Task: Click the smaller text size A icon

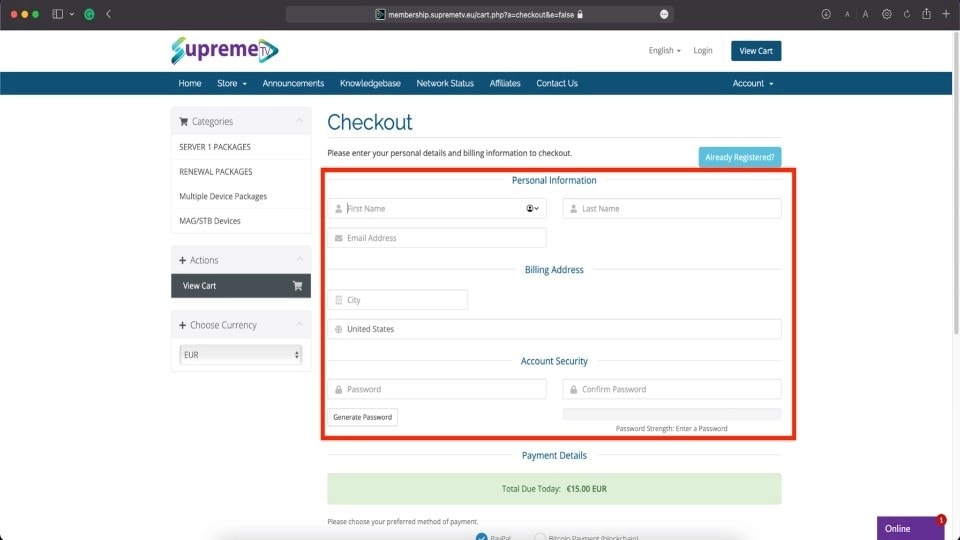Action: [847, 14]
